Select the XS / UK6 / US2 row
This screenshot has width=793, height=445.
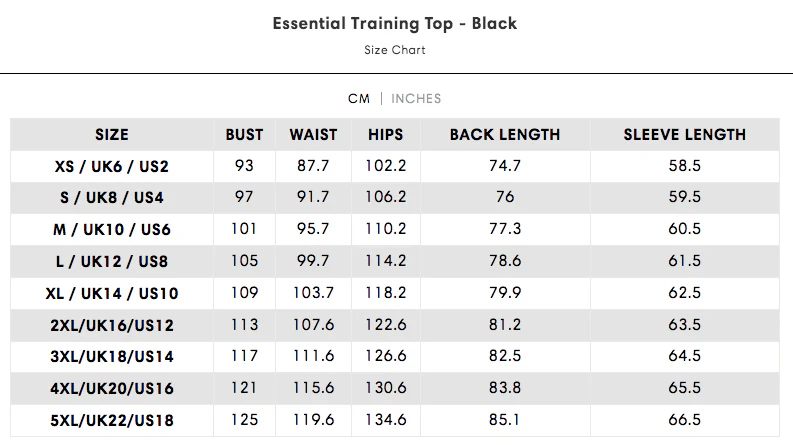112,166
